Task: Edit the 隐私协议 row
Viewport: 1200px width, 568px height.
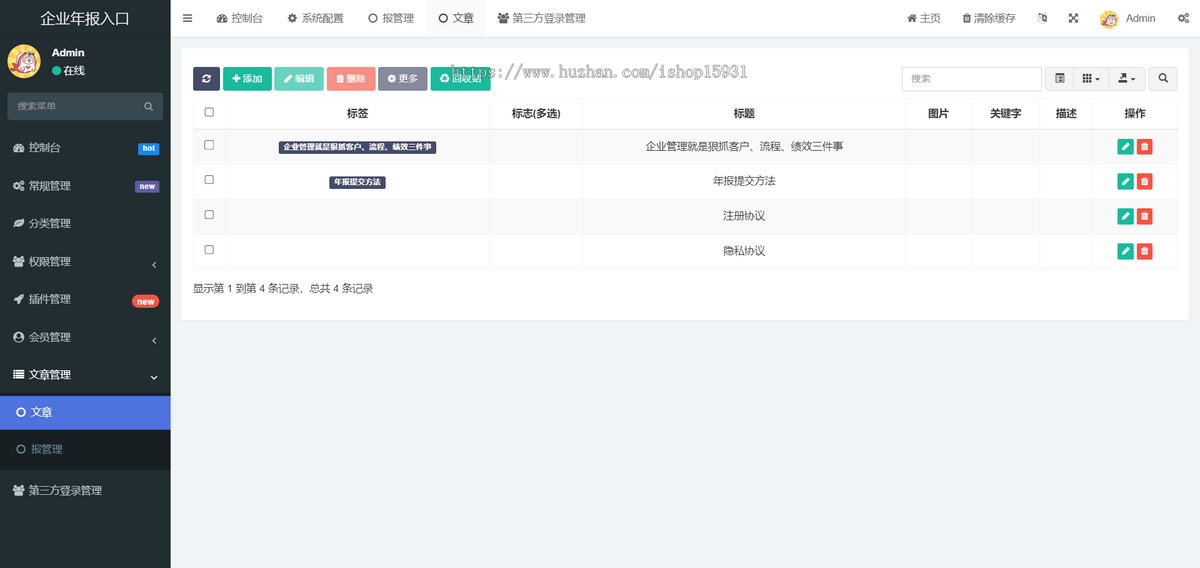Action: click(1125, 251)
